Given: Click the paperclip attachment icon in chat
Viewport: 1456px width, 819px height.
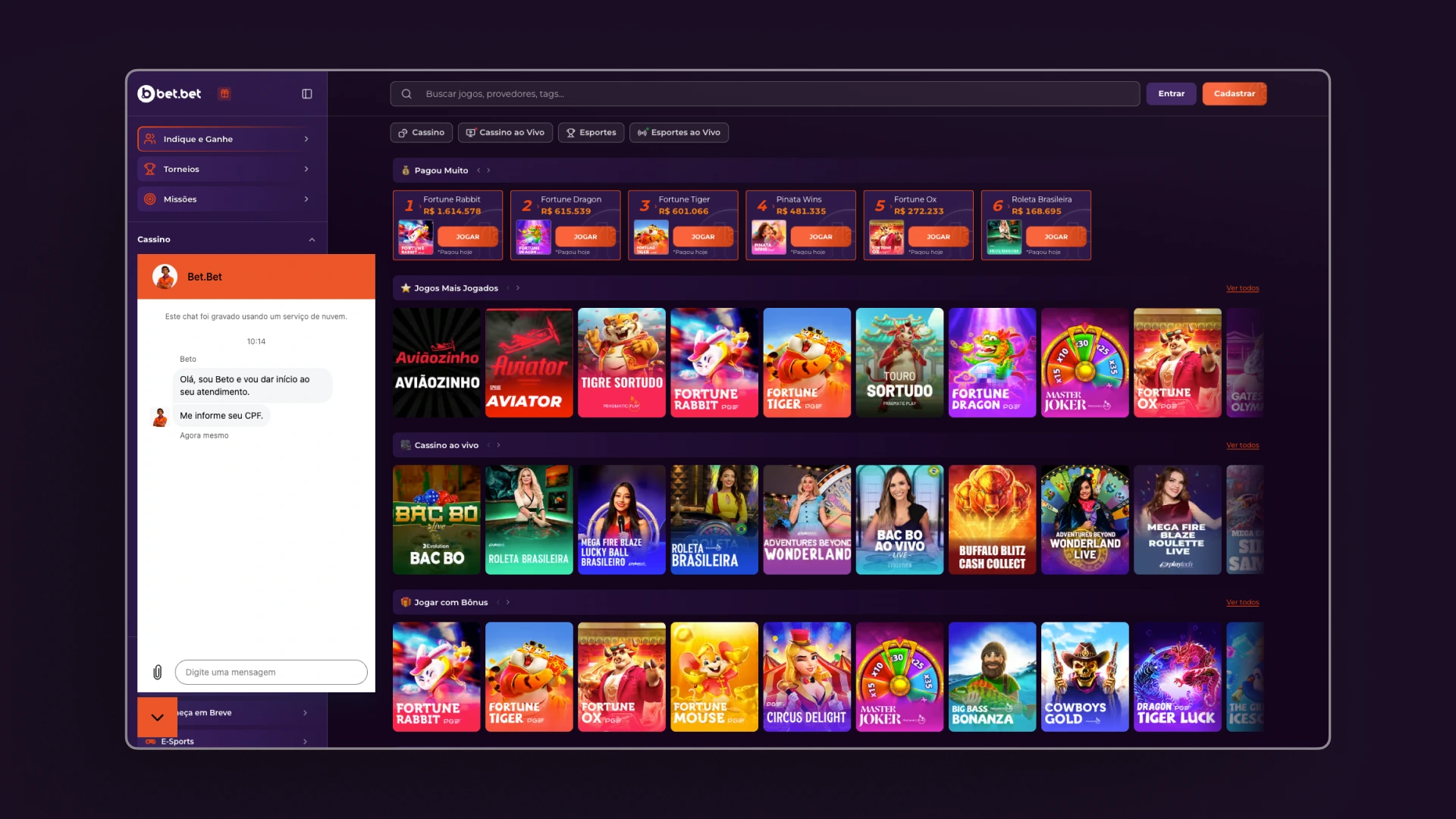Looking at the screenshot, I should (158, 672).
